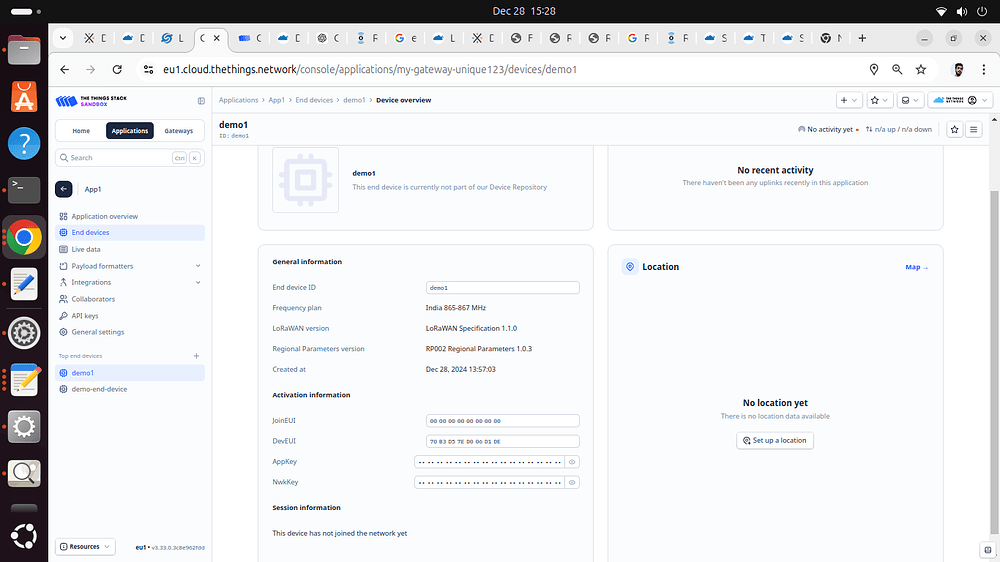Expand the Integrations section
The height and width of the screenshot is (562, 1000).
coord(197,283)
